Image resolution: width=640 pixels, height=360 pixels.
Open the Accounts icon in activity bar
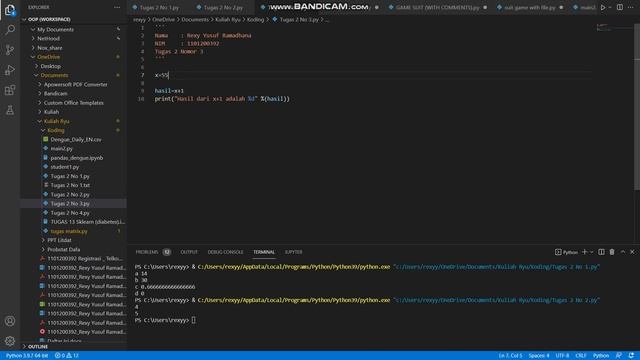pos(10,321)
